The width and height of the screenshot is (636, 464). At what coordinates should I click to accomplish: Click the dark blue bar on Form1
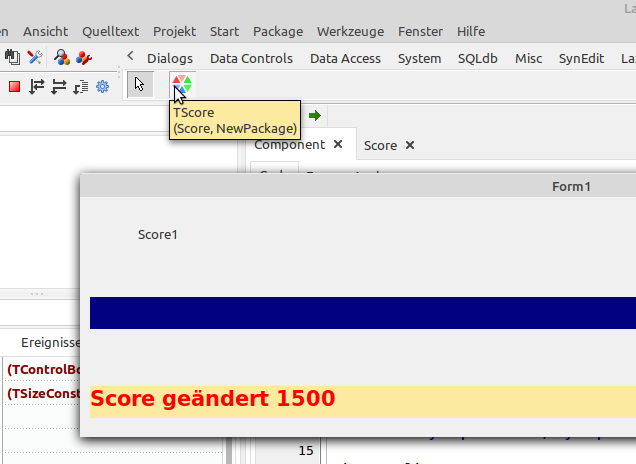[363, 313]
